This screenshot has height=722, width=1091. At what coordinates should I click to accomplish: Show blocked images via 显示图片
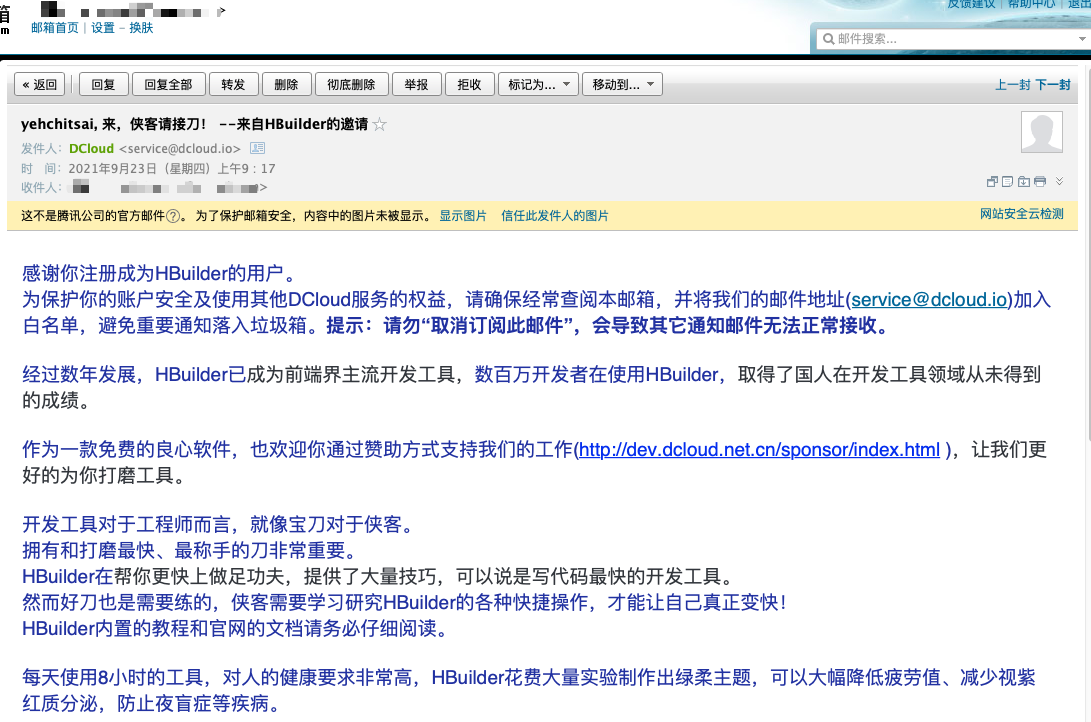(x=463, y=215)
